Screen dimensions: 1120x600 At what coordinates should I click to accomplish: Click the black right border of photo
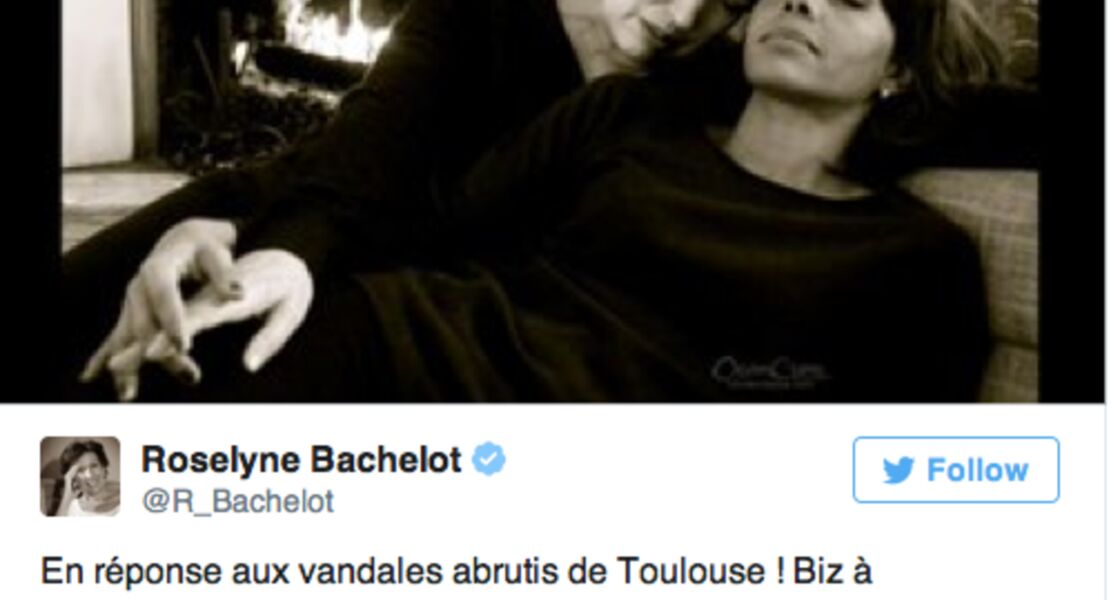tap(1071, 201)
